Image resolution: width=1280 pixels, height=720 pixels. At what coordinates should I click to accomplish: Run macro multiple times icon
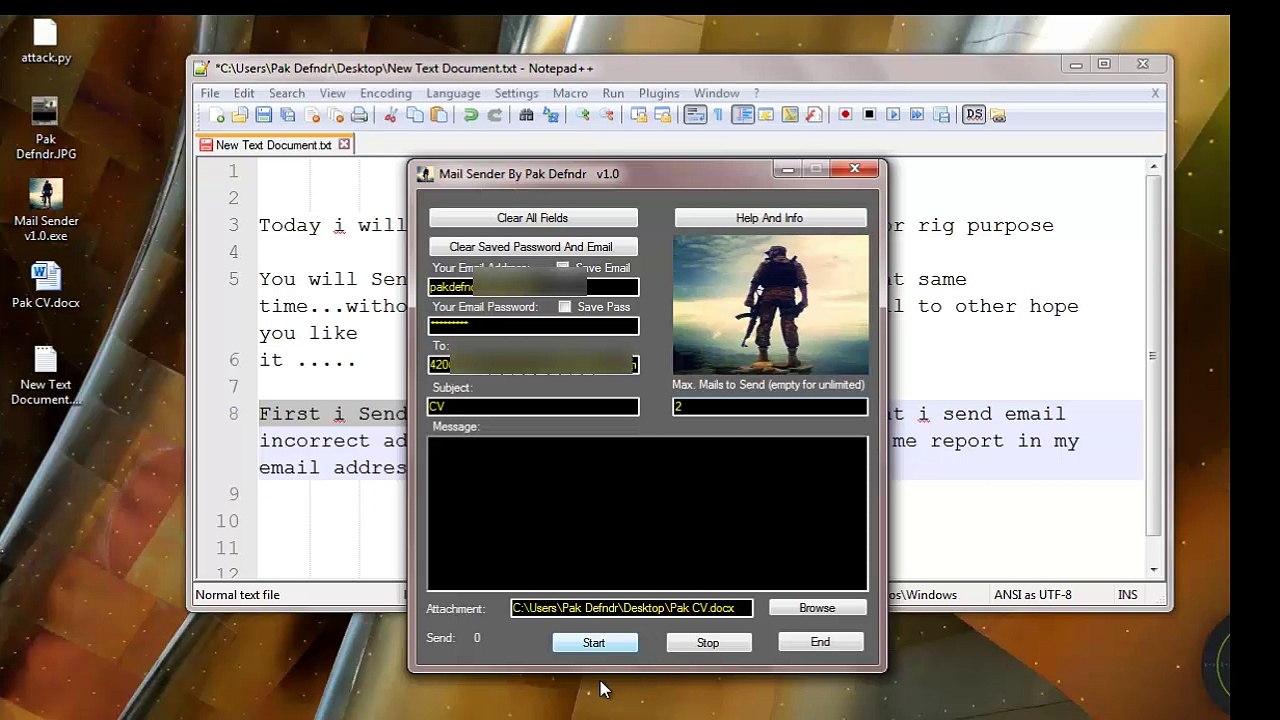tap(917, 115)
